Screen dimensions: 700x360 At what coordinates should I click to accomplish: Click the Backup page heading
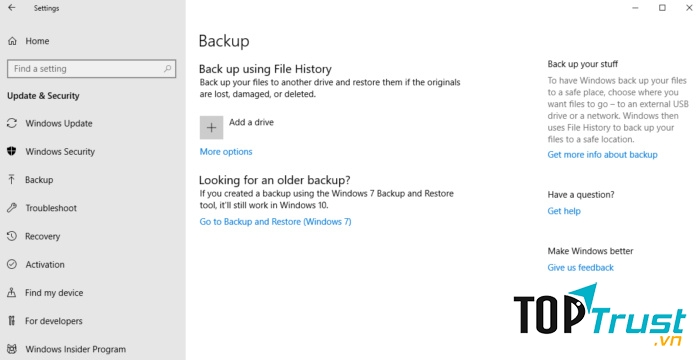[224, 41]
